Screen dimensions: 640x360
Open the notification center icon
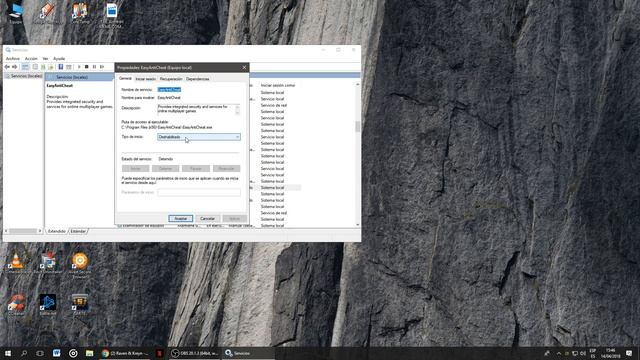[x=629, y=353]
